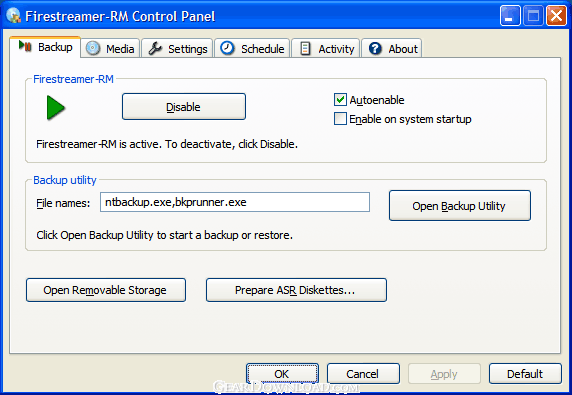Viewport: 572px width, 395px height.
Task: Go to the Schedule tab
Action: 252,49
